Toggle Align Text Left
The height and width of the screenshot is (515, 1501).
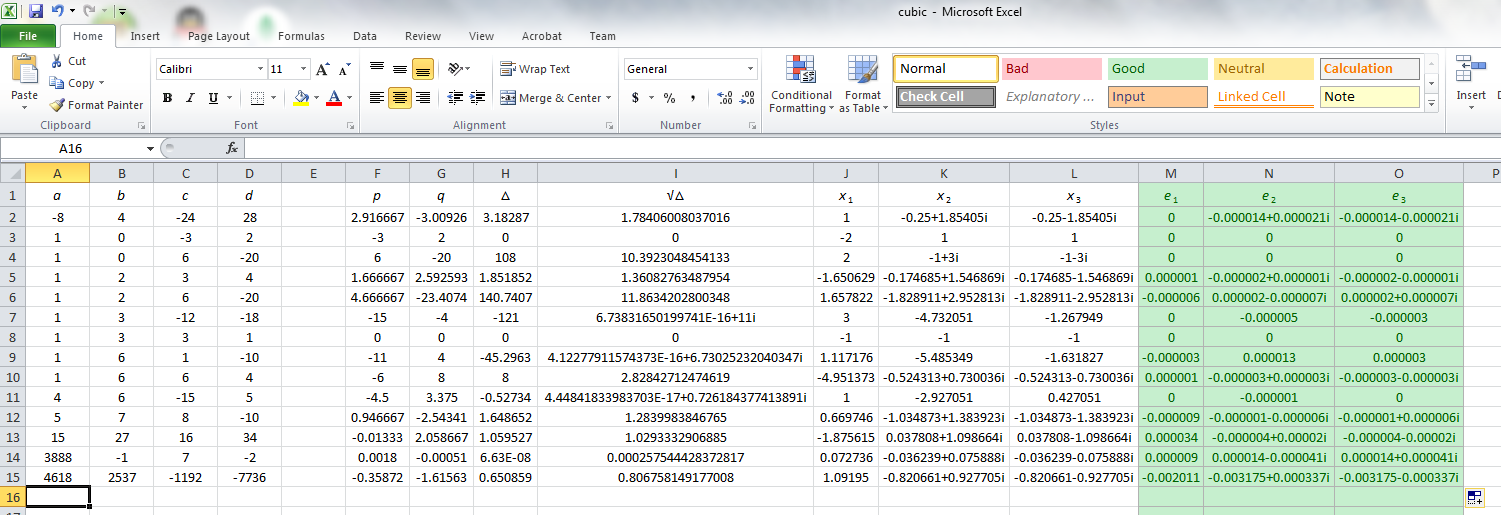[377, 98]
